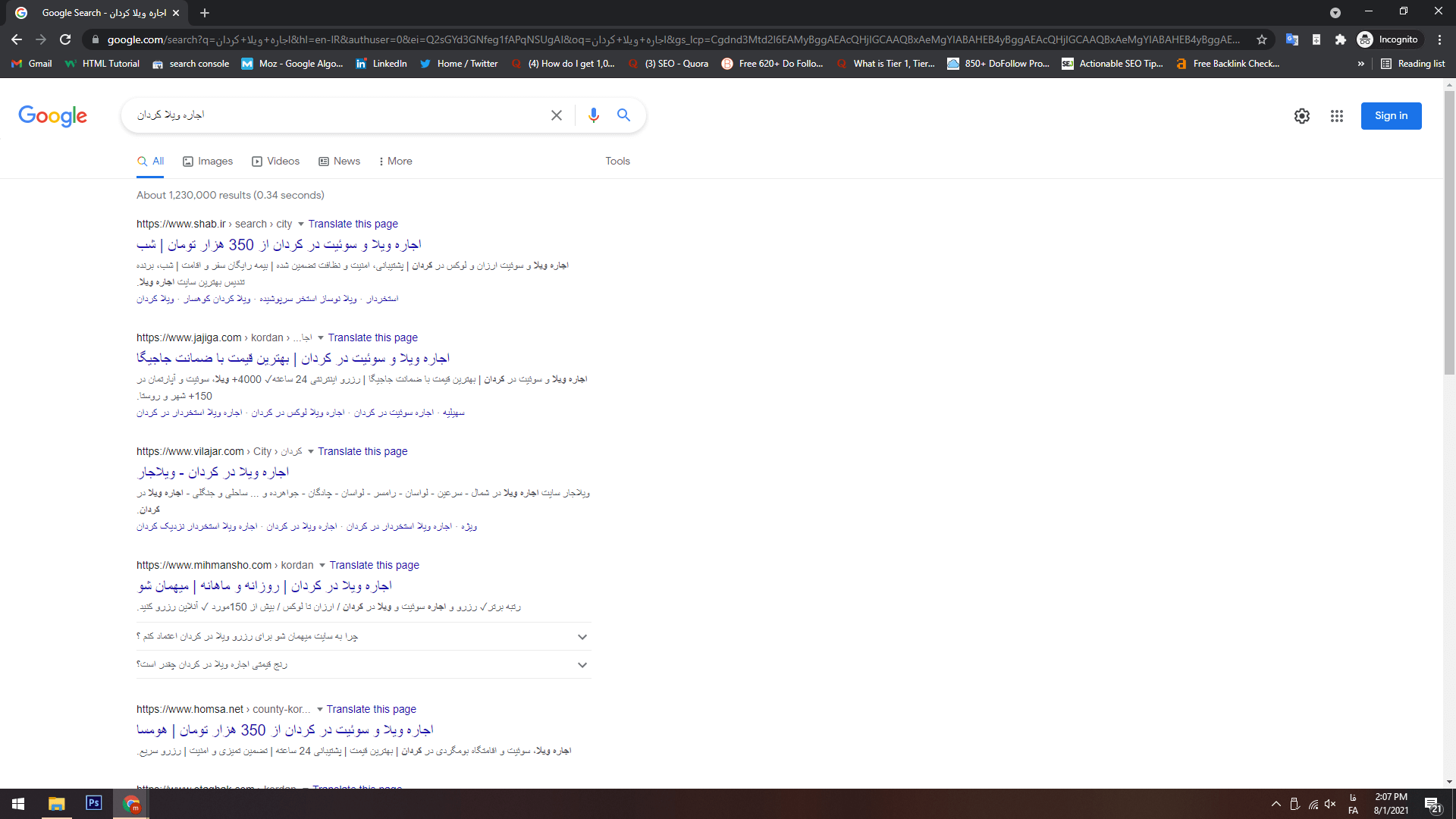
Task: Show hidden system tray icons
Action: click(1276, 804)
